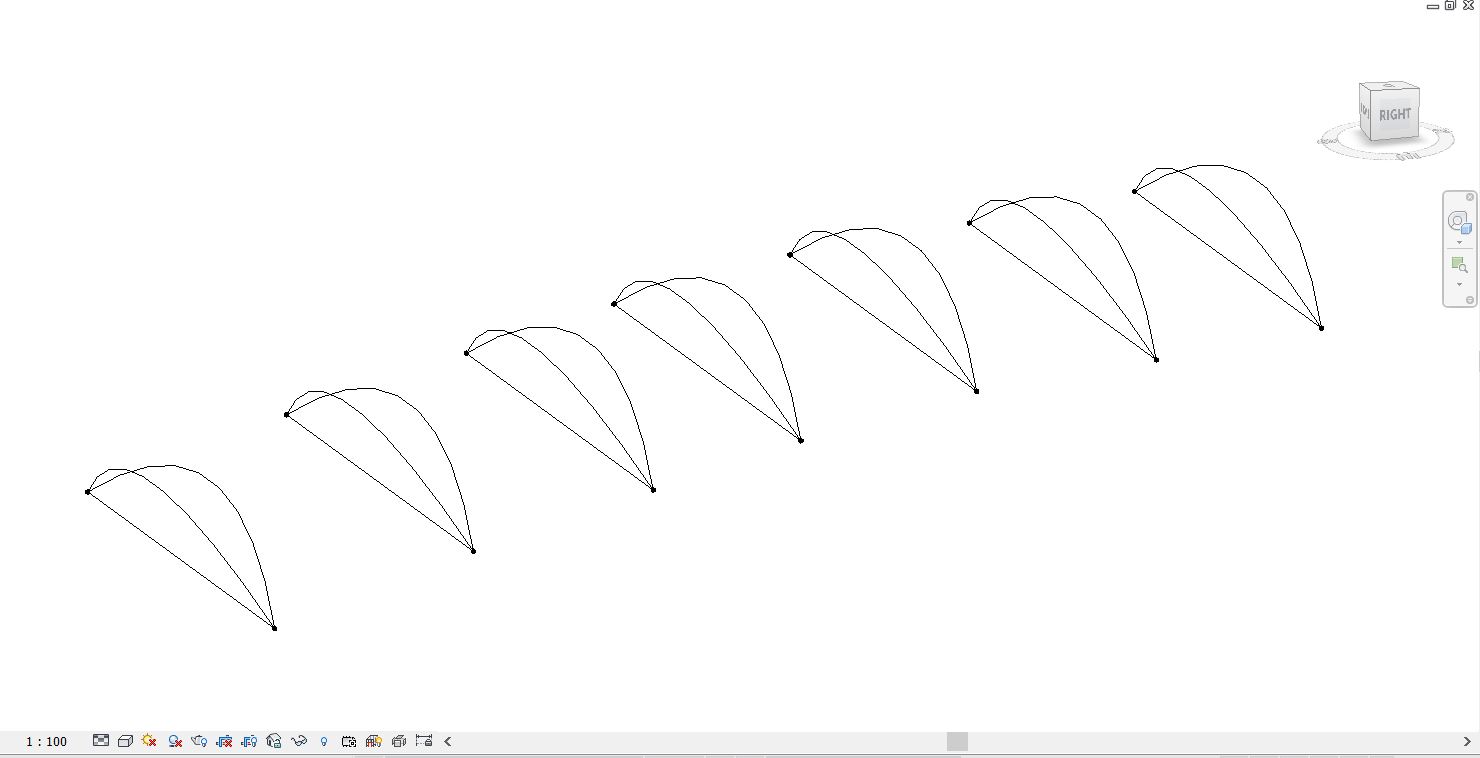Click Highlight Displacement Sets icon
Image resolution: width=1480 pixels, height=758 pixels.
pyautogui.click(x=399, y=741)
